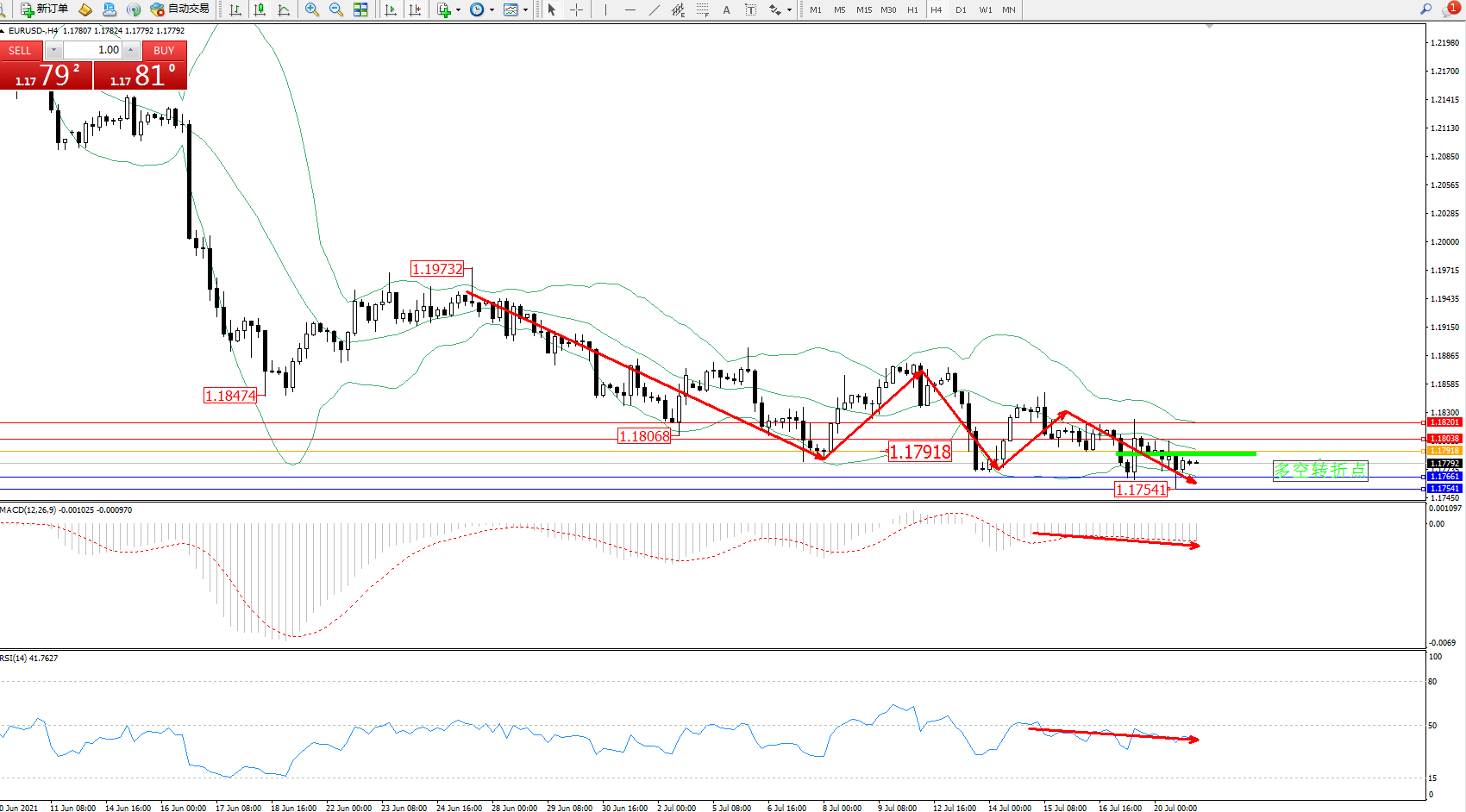The width and height of the screenshot is (1466, 812).
Task: Zoom out on the chart
Action: (x=336, y=9)
